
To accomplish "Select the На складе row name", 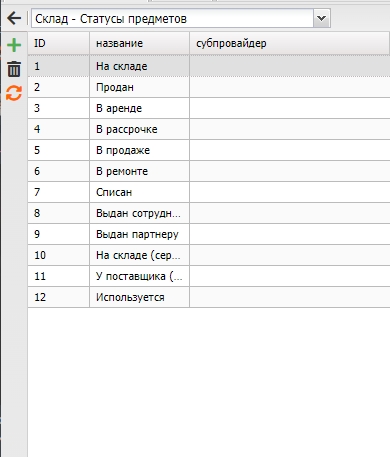I will coord(139,66).
